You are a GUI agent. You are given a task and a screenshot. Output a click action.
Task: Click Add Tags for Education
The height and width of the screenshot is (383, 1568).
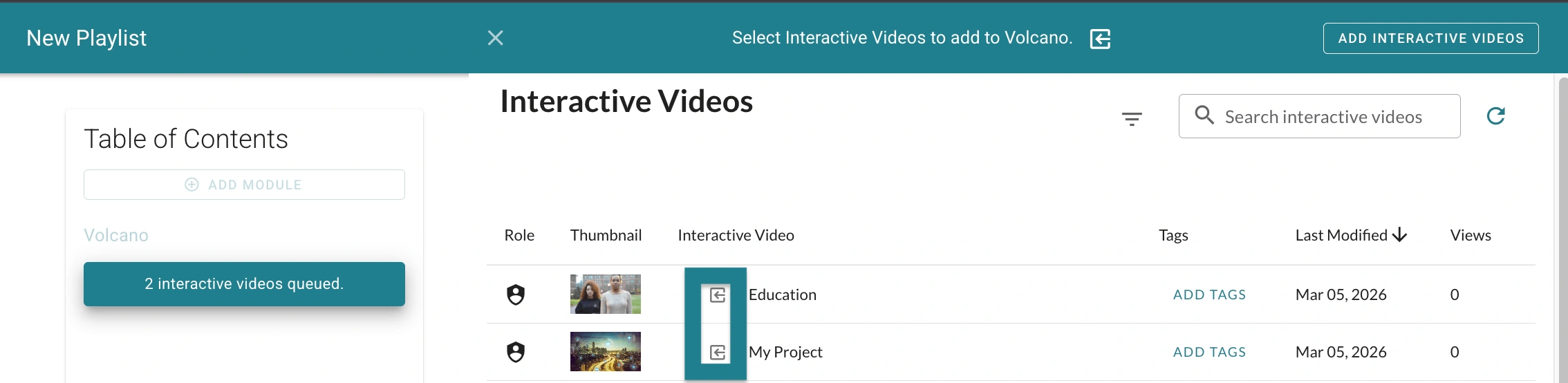[x=1209, y=295]
